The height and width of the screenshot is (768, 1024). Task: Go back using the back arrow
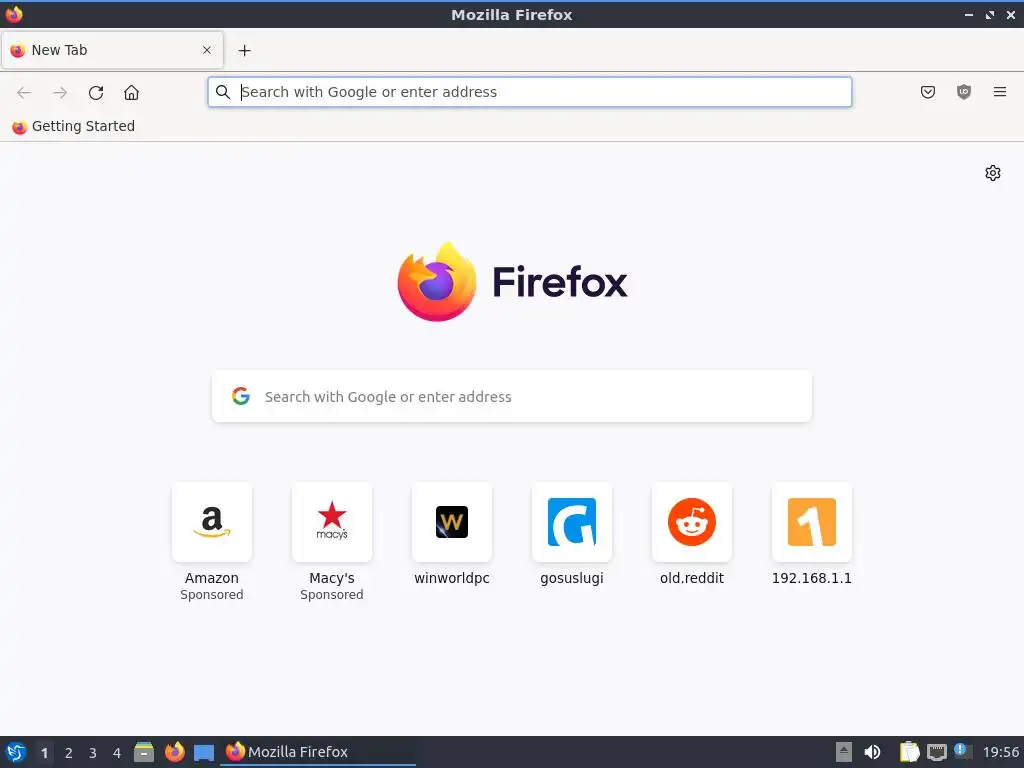[24, 93]
